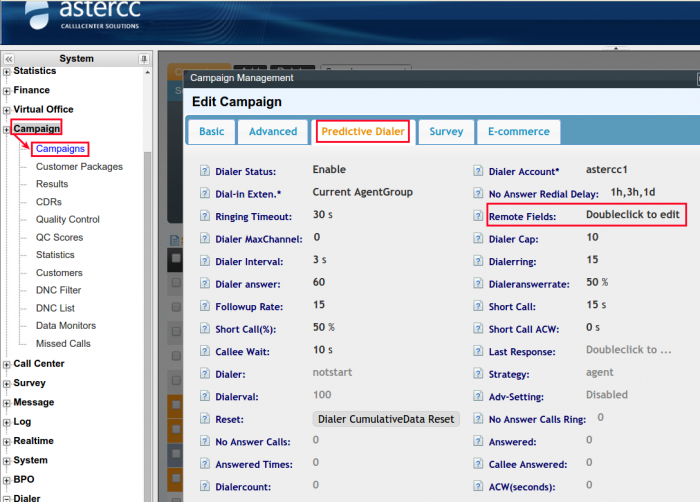Screen dimensions: 700x502
Task: Open Customer Packages in sidebar
Action: 79,167
